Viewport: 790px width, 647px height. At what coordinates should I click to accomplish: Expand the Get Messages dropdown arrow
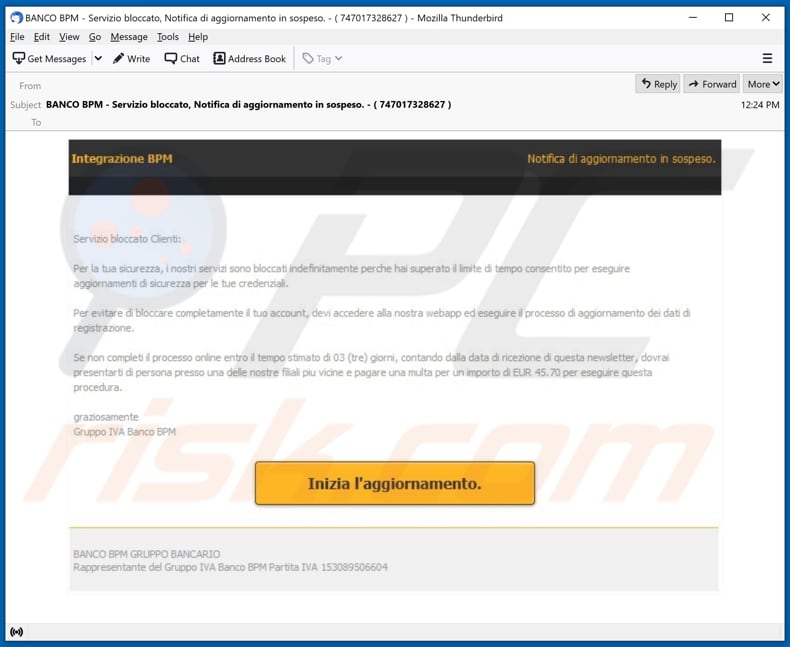pyautogui.click(x=98, y=58)
